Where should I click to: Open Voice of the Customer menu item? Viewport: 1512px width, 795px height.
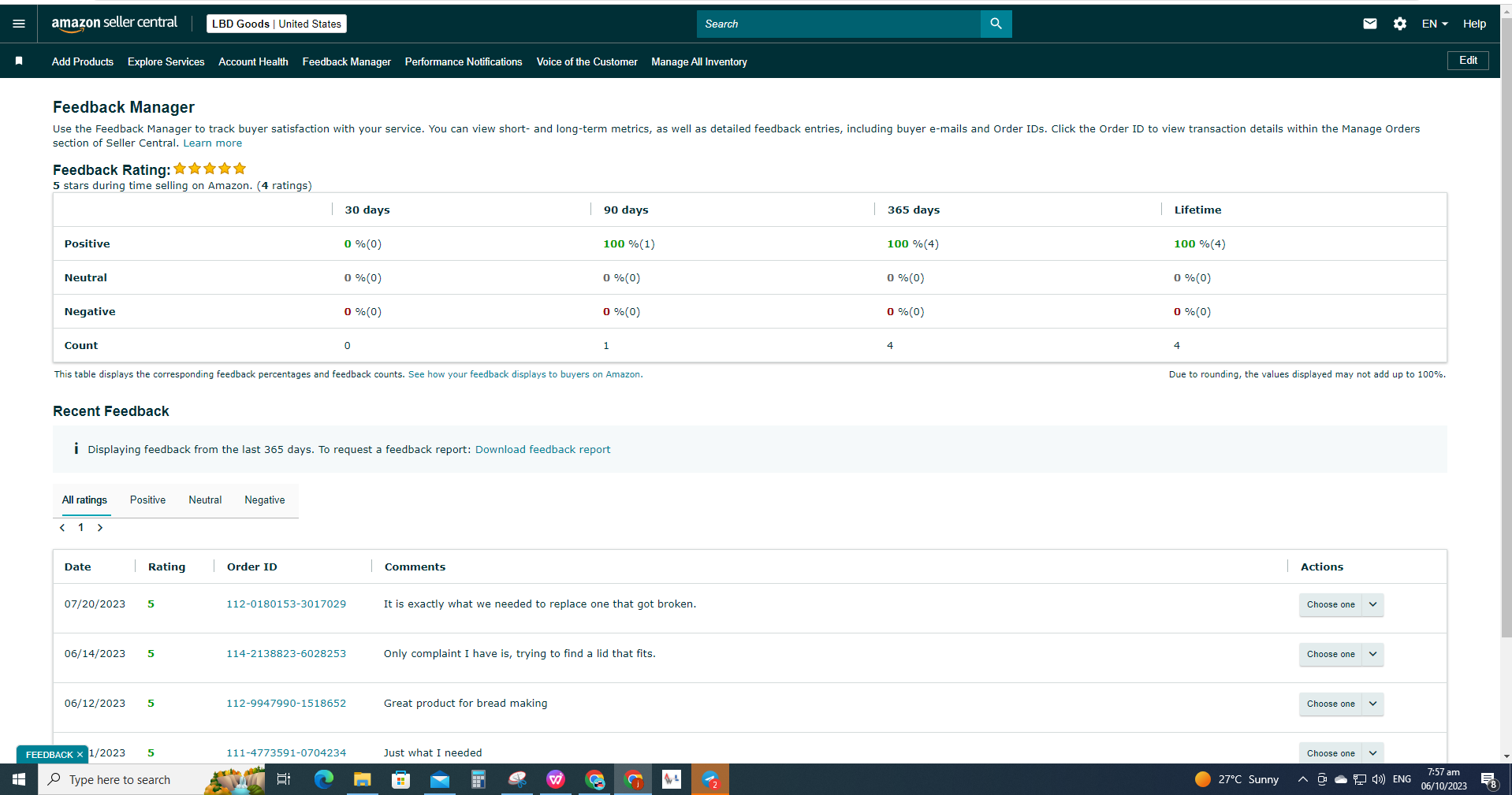point(587,61)
